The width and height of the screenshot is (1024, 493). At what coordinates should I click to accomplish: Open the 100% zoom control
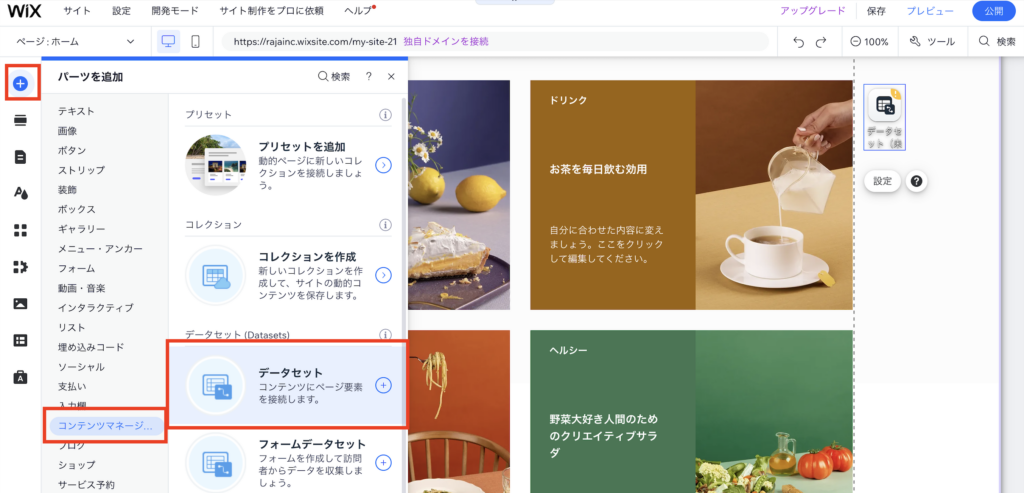pyautogui.click(x=869, y=42)
